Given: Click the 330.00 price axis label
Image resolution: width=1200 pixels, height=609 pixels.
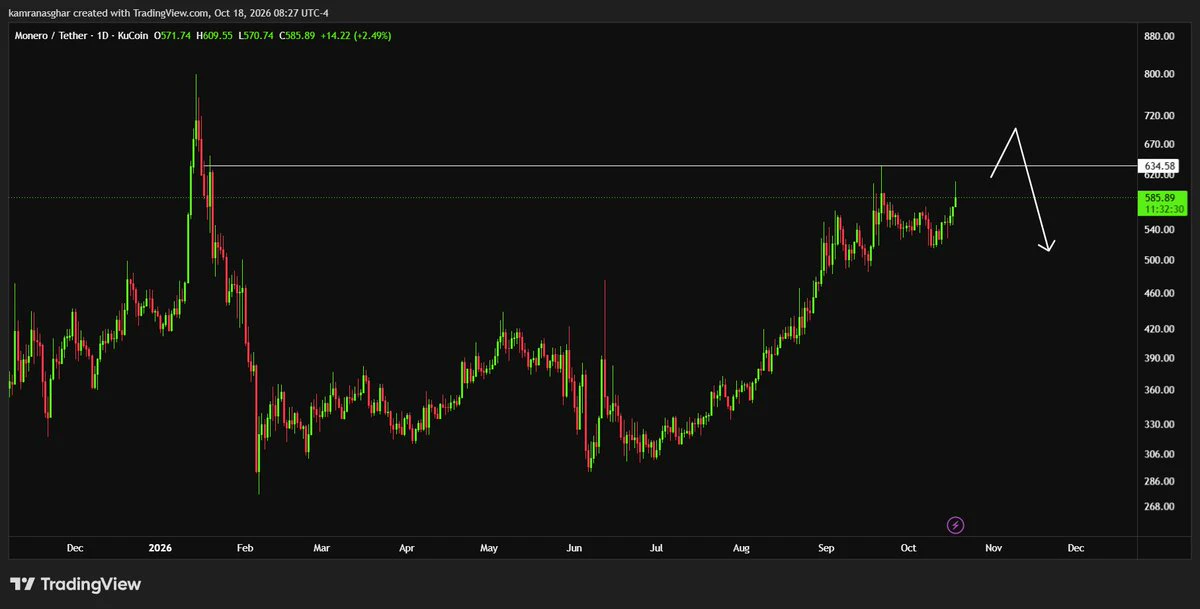Looking at the screenshot, I should 1160,424.
